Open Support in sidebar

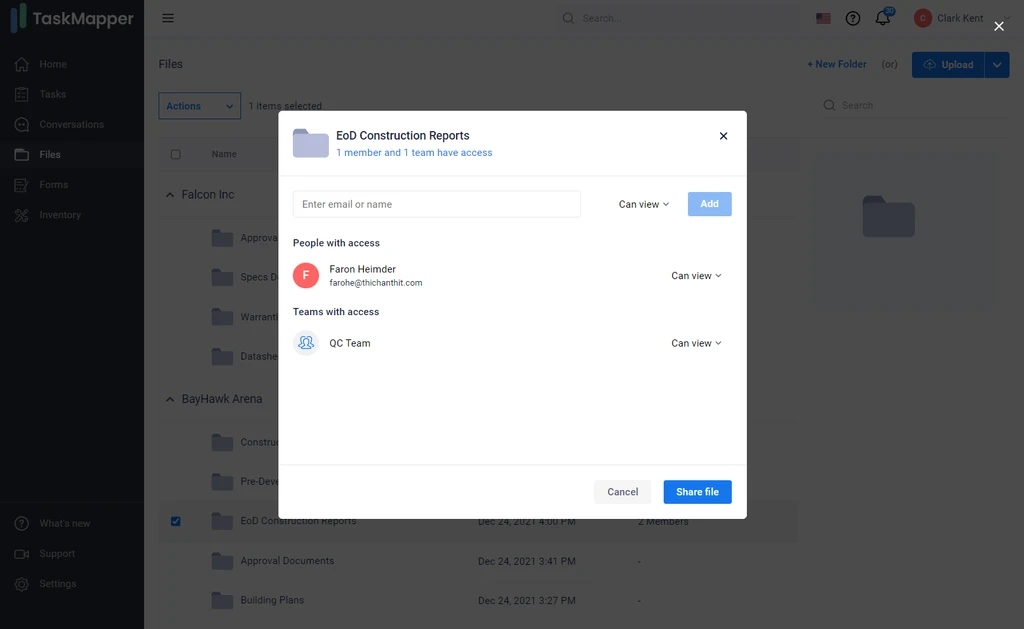(x=57, y=553)
